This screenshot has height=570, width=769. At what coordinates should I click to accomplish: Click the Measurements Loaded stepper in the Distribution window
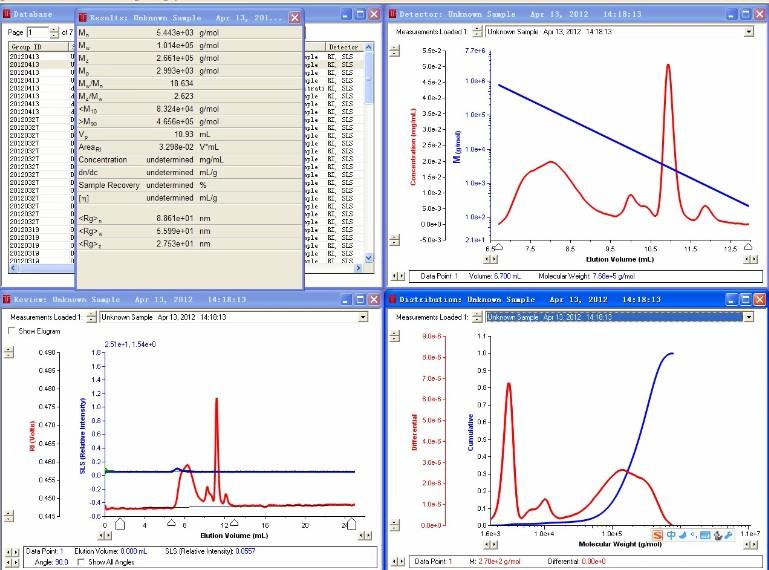[477, 317]
